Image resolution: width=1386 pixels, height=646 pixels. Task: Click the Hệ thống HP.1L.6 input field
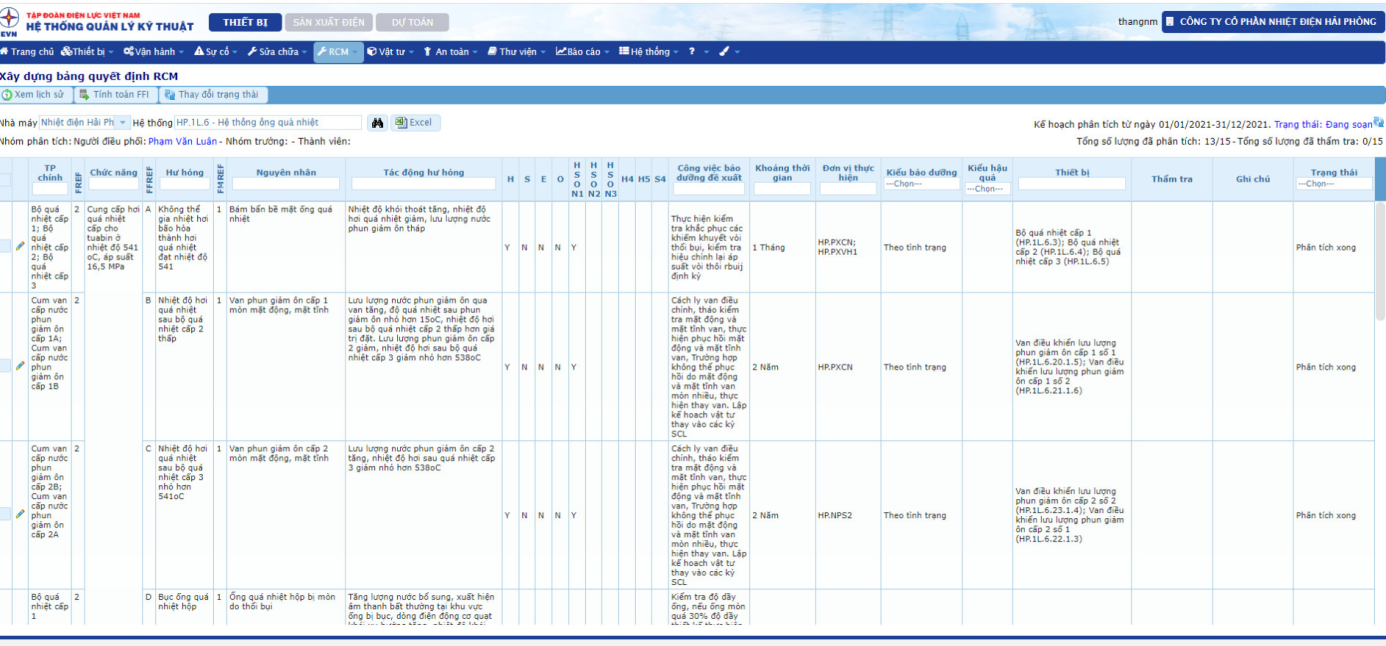pos(268,123)
